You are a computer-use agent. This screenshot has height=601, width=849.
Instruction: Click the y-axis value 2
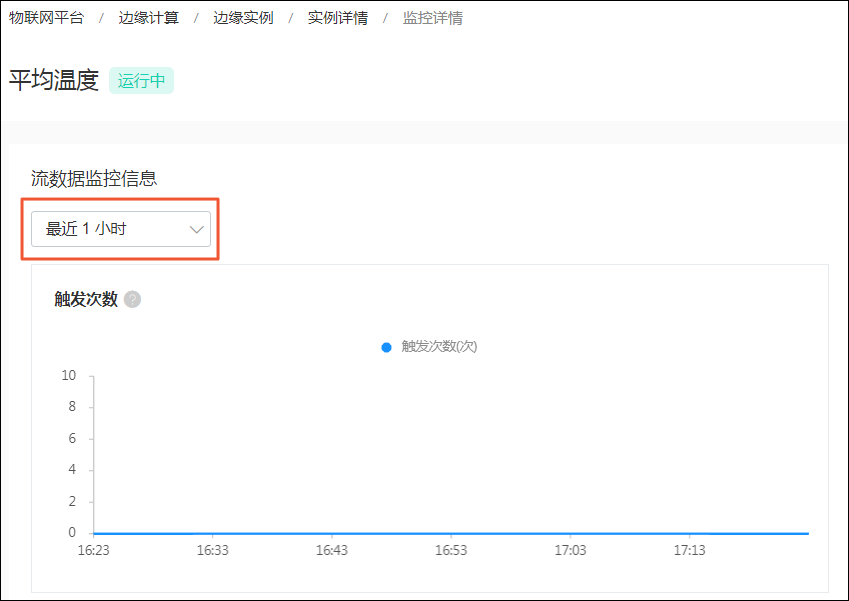72,501
